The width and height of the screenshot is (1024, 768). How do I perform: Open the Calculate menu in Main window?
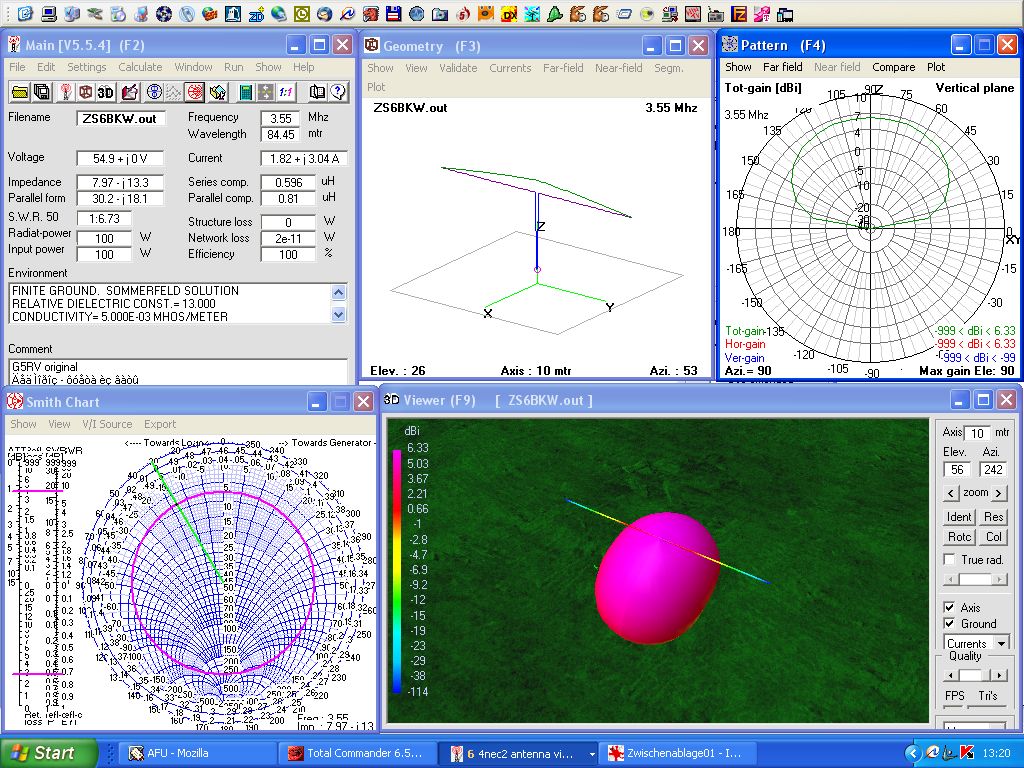pyautogui.click(x=140, y=67)
